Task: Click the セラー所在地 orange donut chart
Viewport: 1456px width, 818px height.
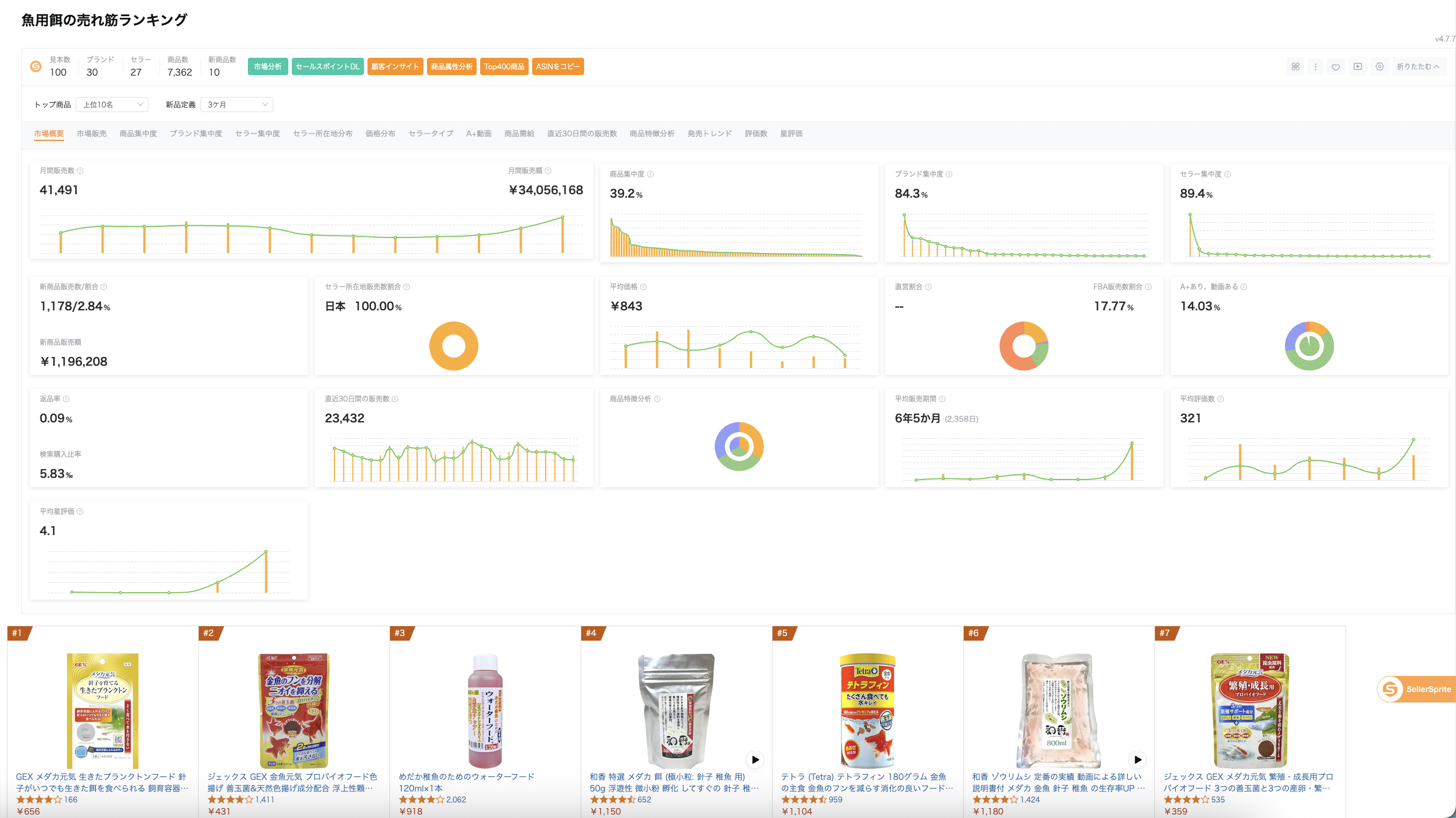Action: 454,346
